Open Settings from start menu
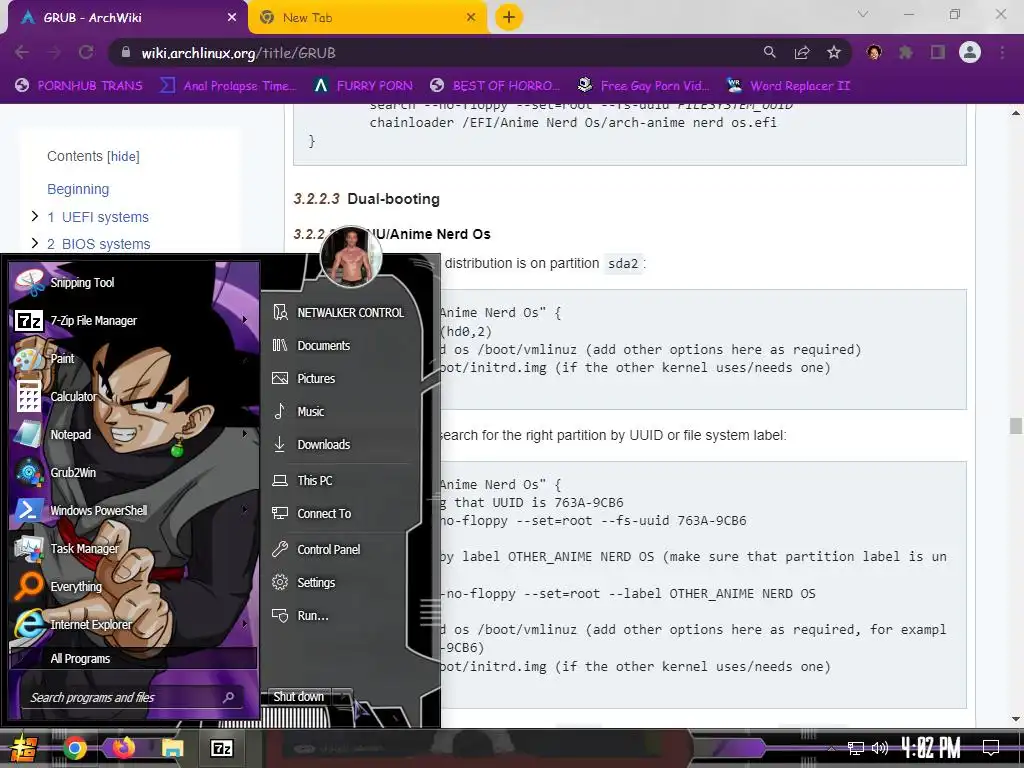This screenshot has height=768, width=1024. pyautogui.click(x=341, y=583)
